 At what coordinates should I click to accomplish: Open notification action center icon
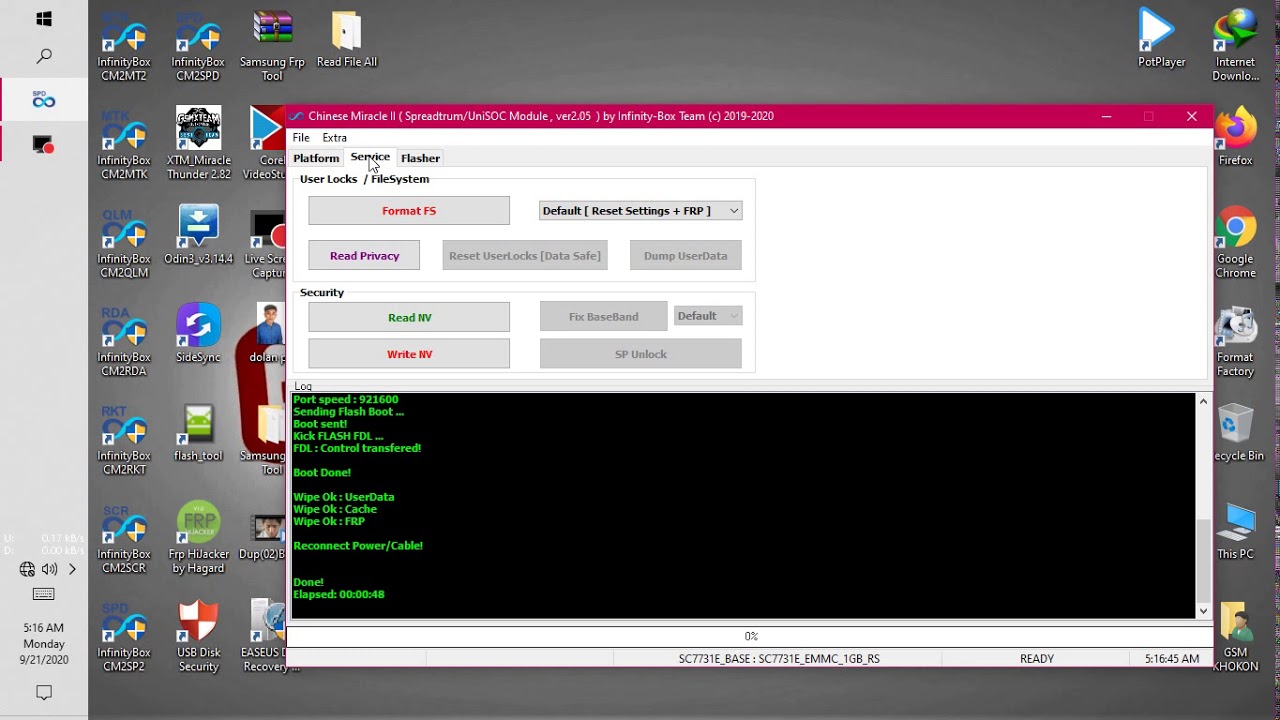click(x=44, y=692)
